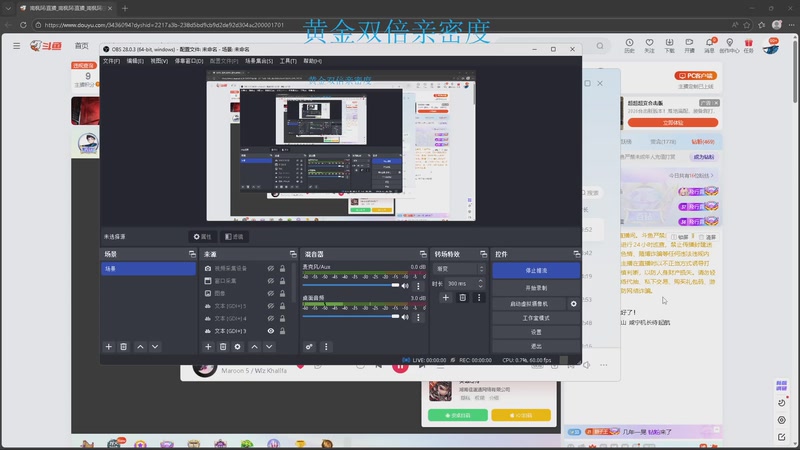Show the 文本 (GDI+) 5 source via eye icon

271,306
